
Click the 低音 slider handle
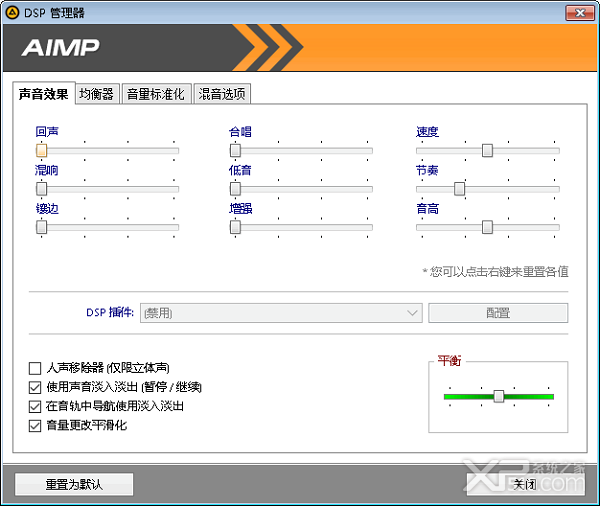pos(235,189)
